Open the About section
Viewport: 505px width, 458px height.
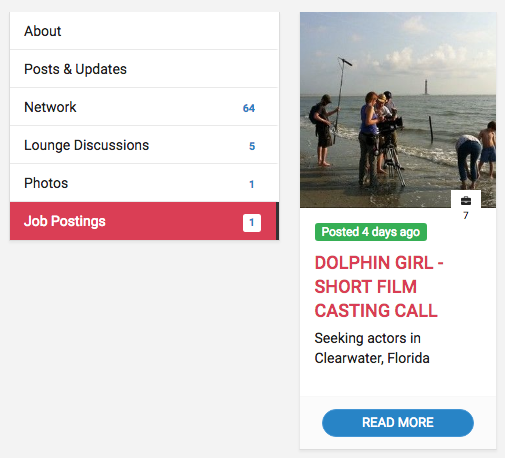[x=144, y=31]
